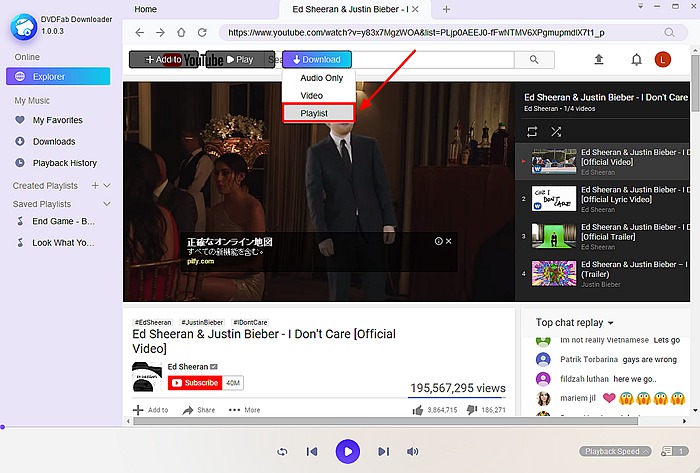
Task: Open Explorer in the sidebar
Action: [x=58, y=76]
